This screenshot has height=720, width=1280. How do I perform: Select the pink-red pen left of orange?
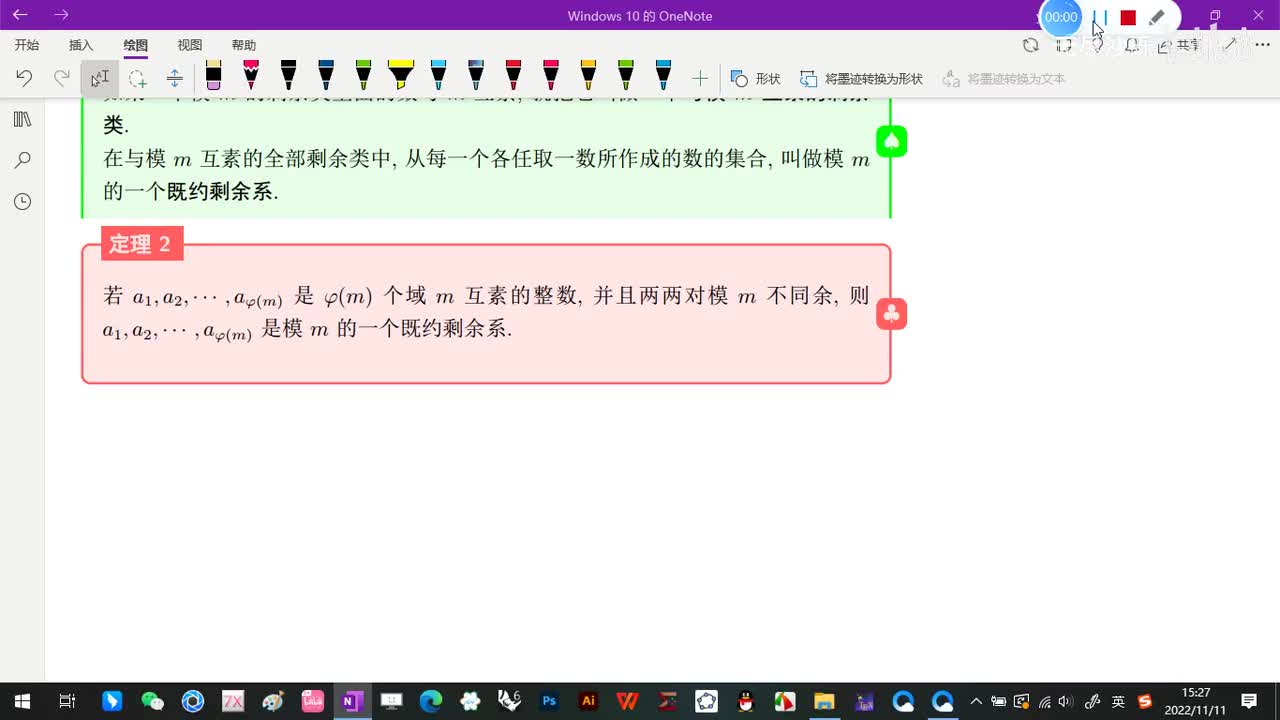tap(551, 77)
